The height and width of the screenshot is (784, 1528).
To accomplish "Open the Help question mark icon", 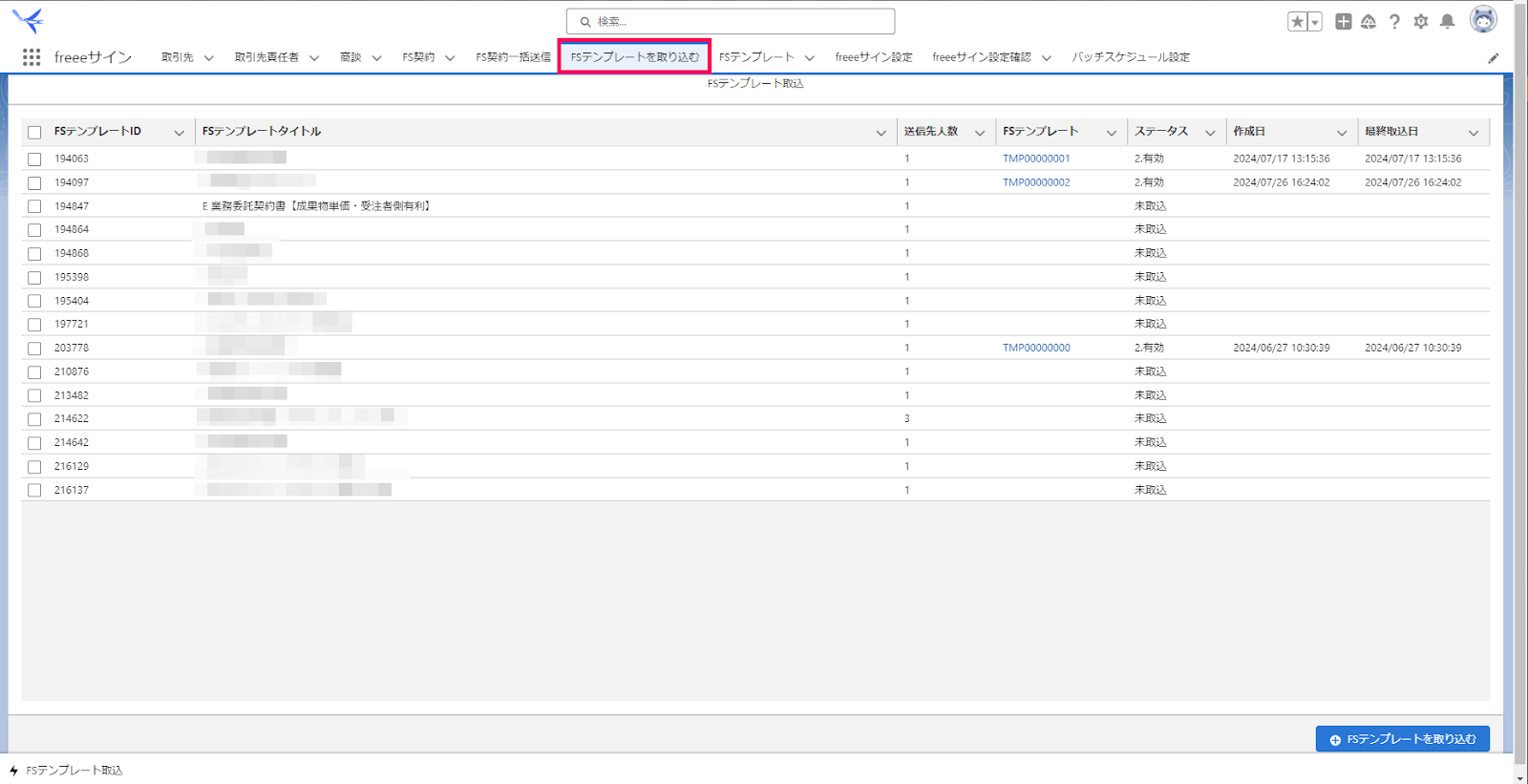I will 1394,22.
